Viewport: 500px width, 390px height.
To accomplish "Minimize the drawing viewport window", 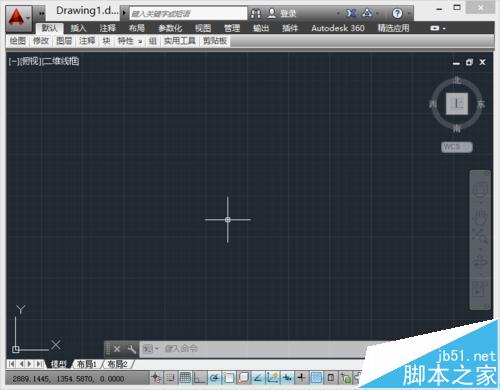I will 456,63.
